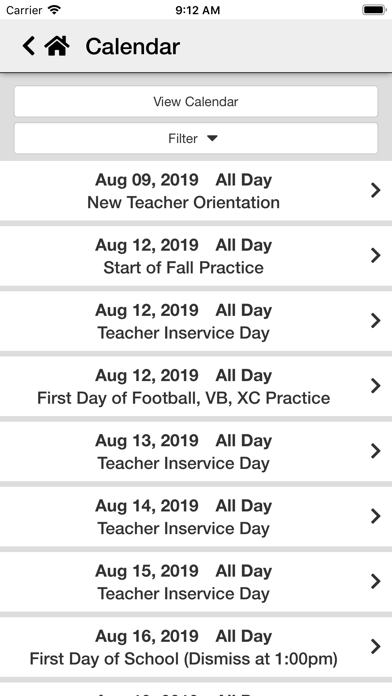Tap the back arrow icon
Screen dimensions: 392x696
tap(28, 46)
